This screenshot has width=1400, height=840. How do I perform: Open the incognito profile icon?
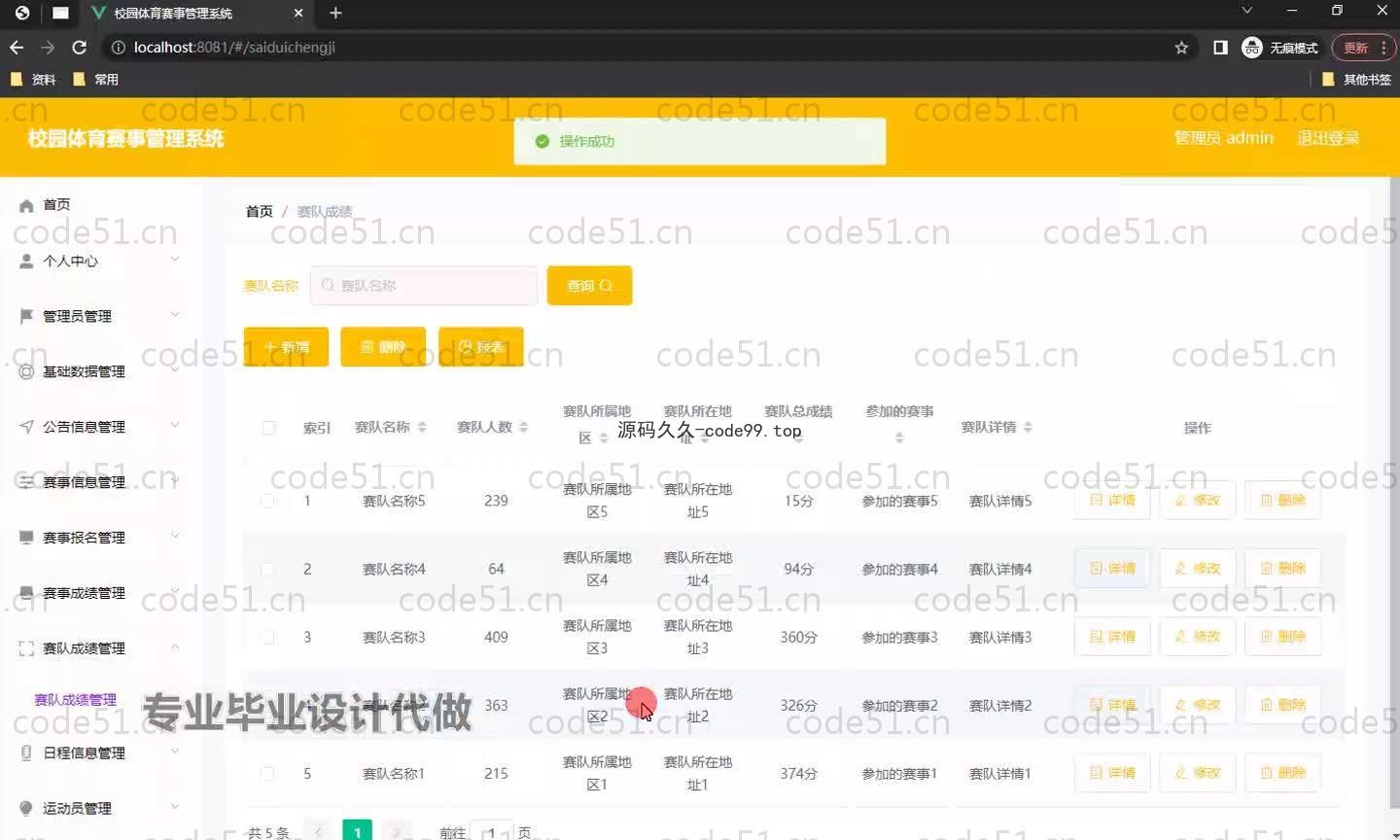point(1252,48)
